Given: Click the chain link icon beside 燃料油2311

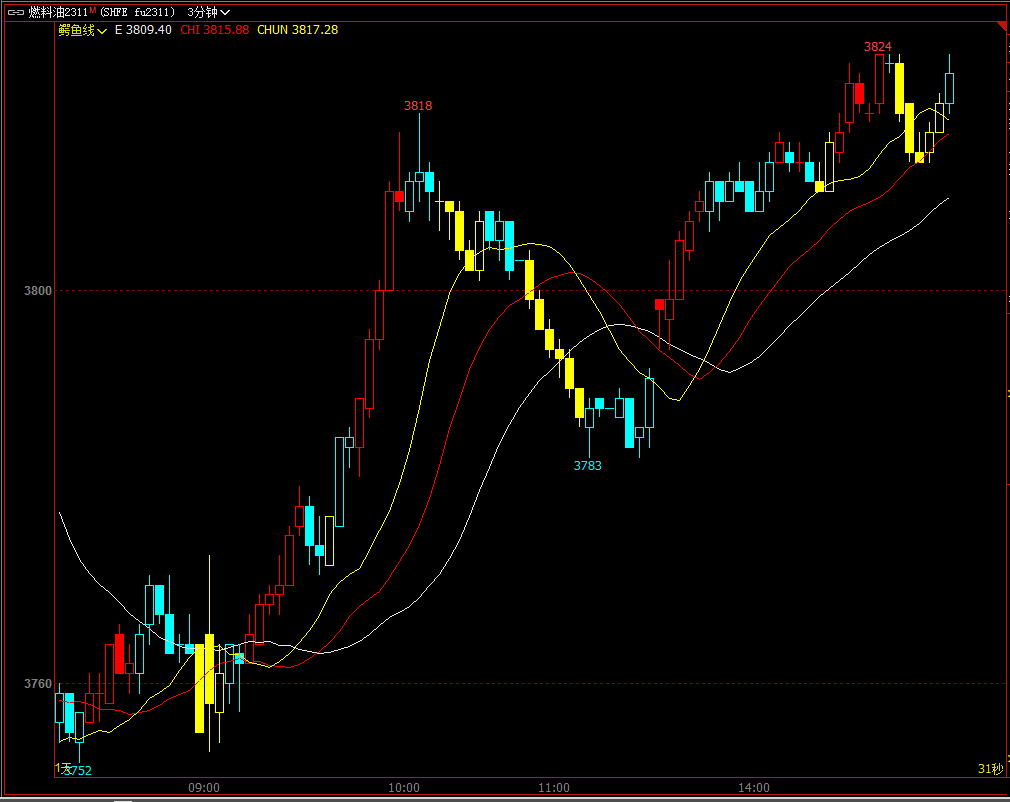Looking at the screenshot, I should coord(15,12).
